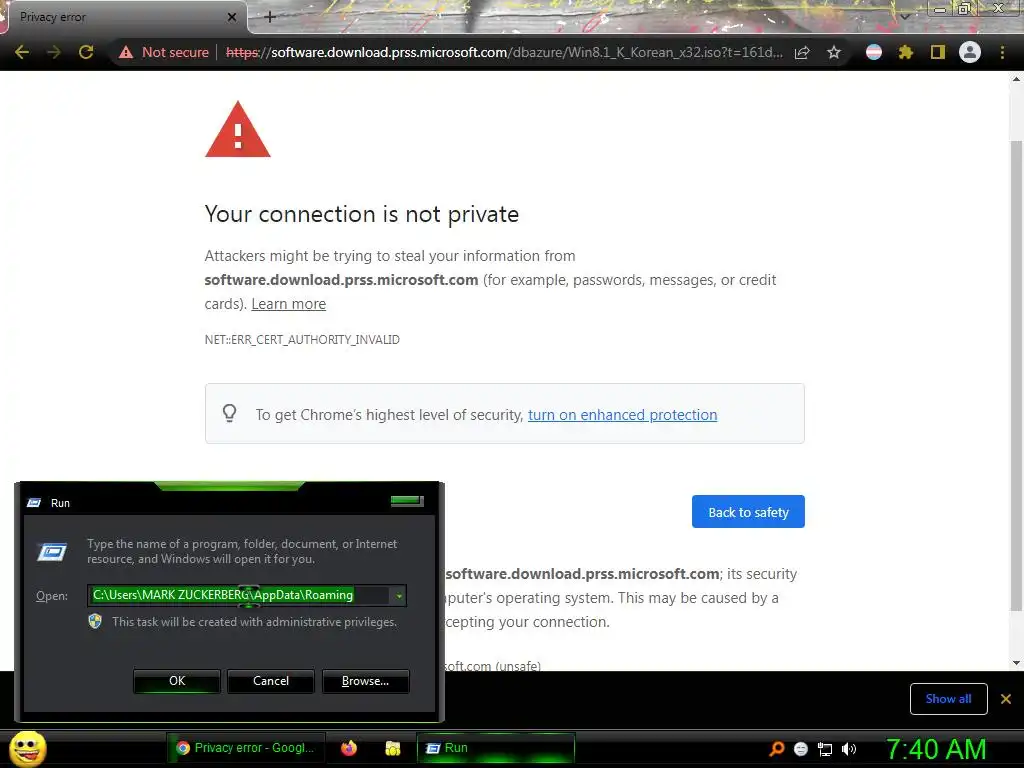Screen dimensions: 1024x768
Task: Bookmark this page with the star icon
Action: click(x=834, y=52)
